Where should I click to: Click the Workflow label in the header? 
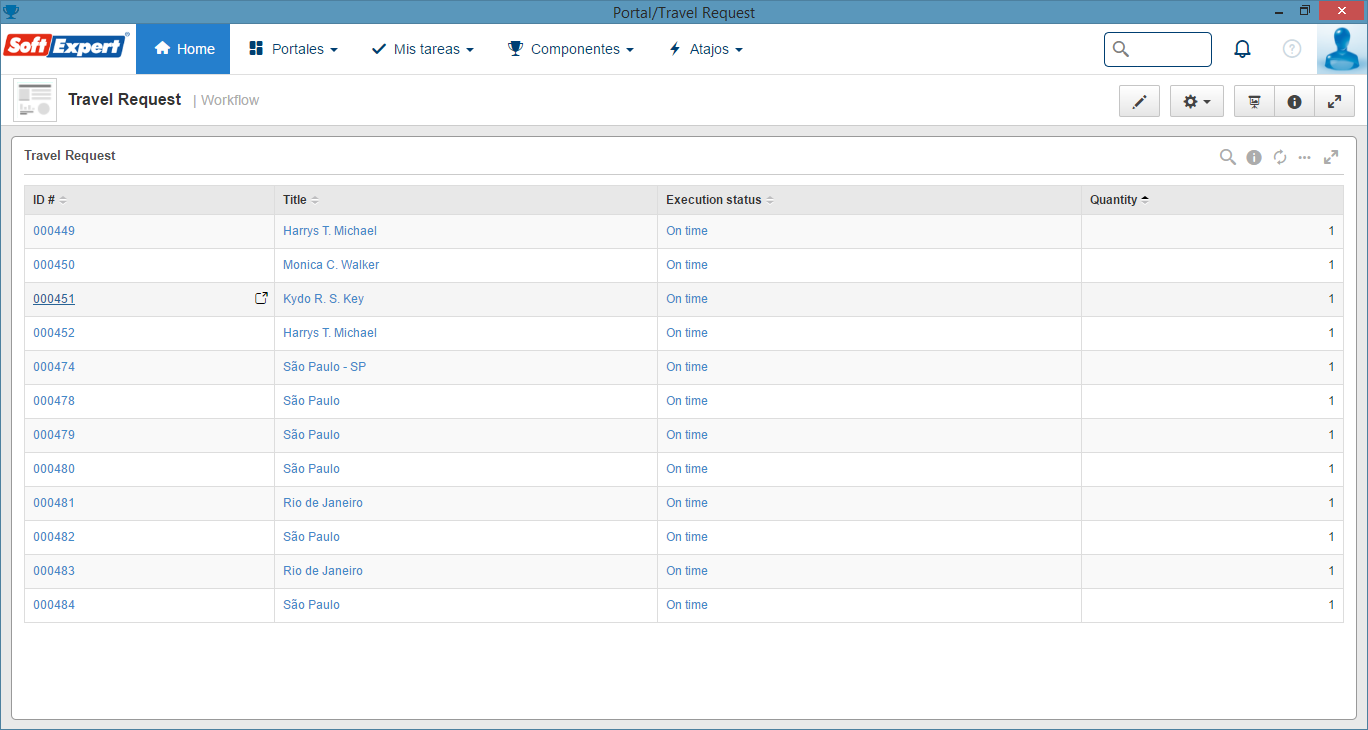[230, 100]
